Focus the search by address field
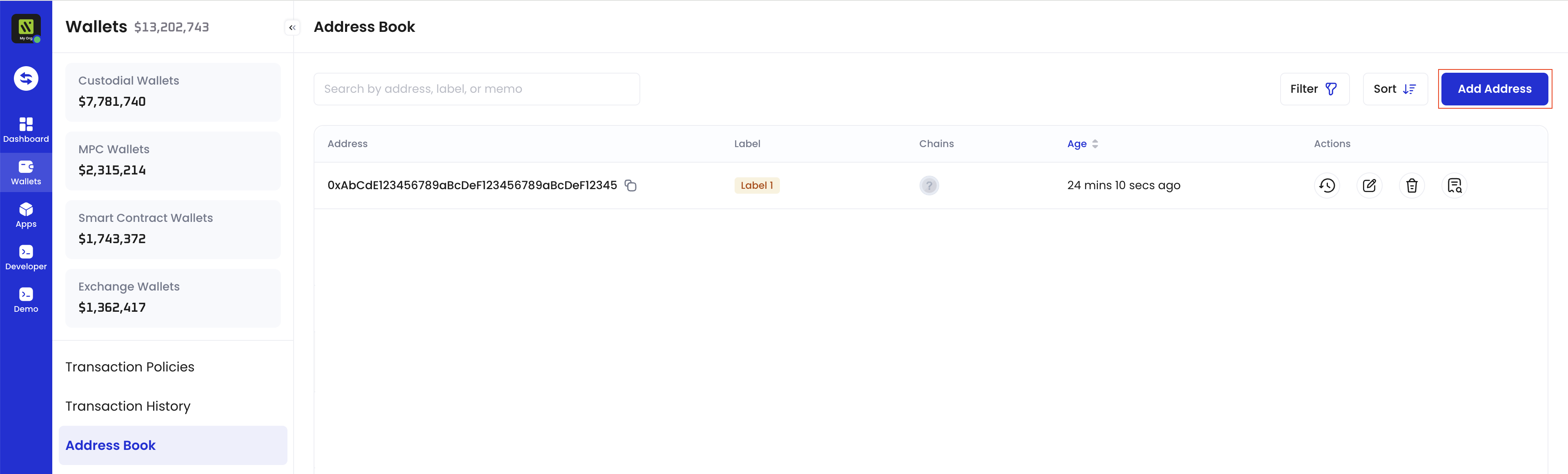 [x=477, y=89]
